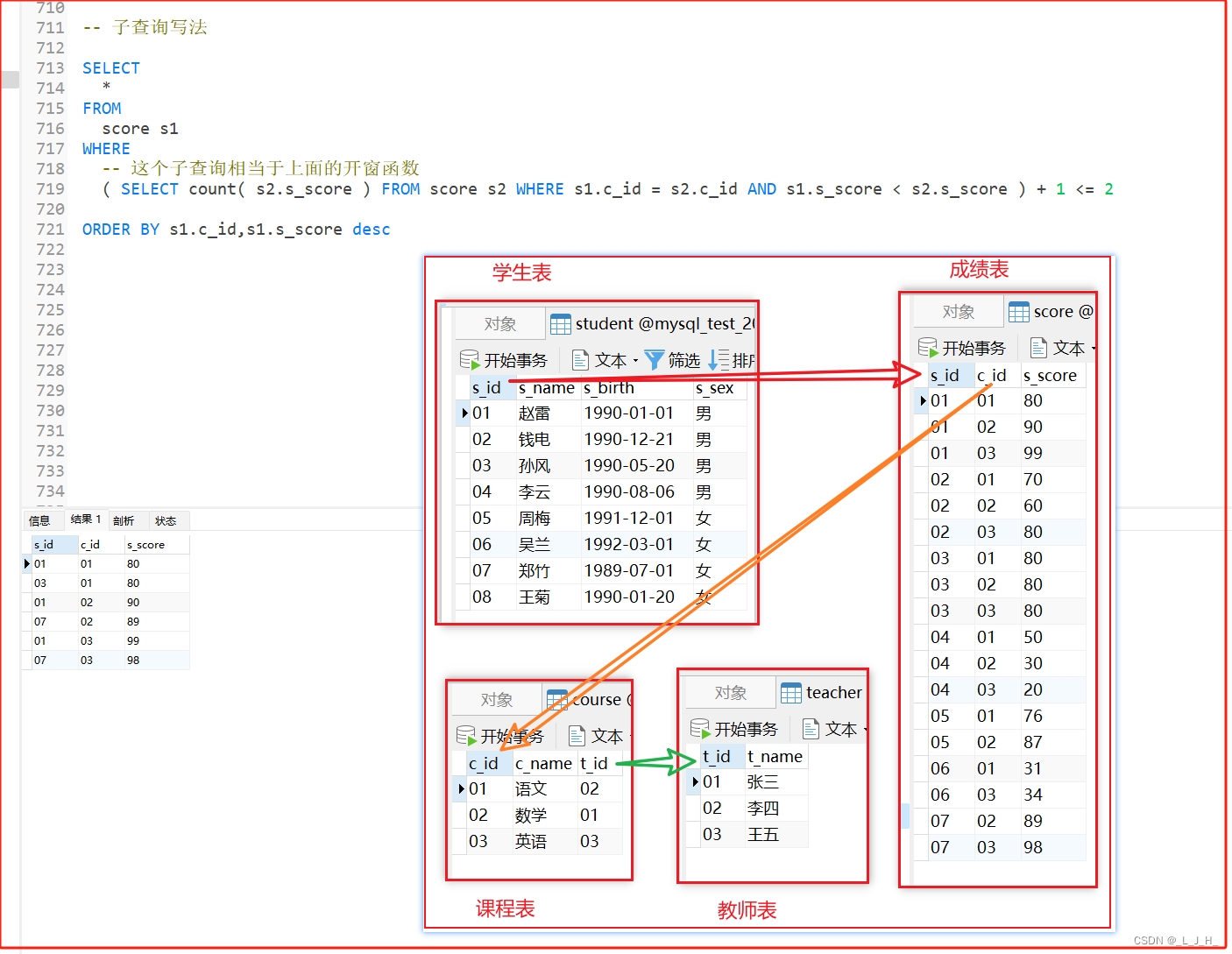Image resolution: width=1232 pixels, height=954 pixels.
Task: Open the 文本 dropdown arrow in teacher toolbar
Action: [x=866, y=730]
